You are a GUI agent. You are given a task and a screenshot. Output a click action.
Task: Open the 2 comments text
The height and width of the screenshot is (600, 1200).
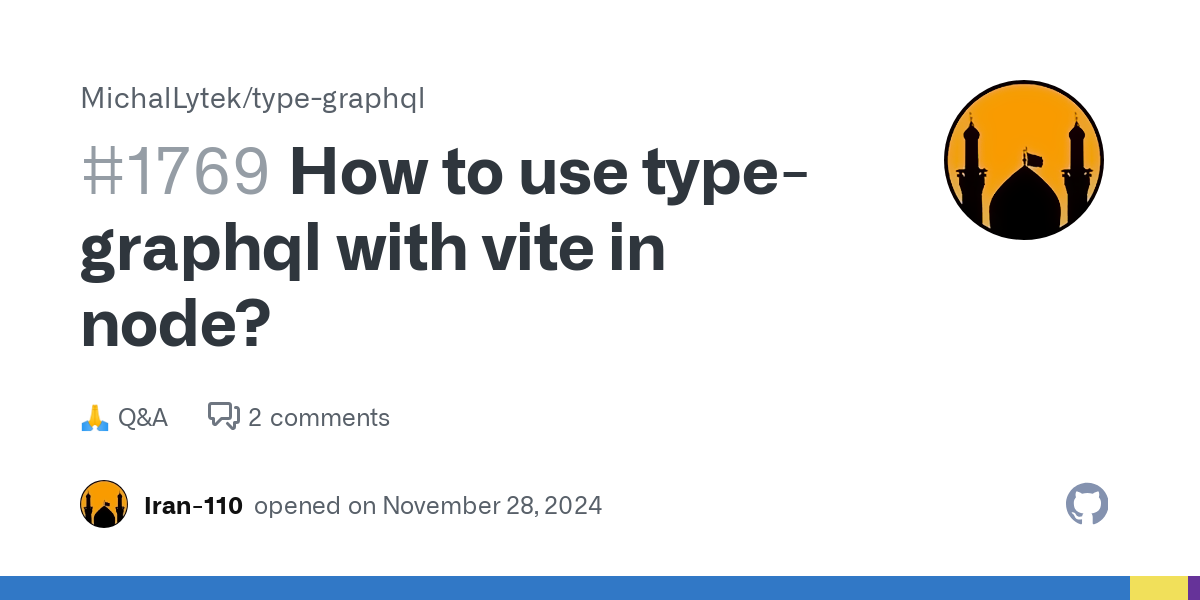319,417
